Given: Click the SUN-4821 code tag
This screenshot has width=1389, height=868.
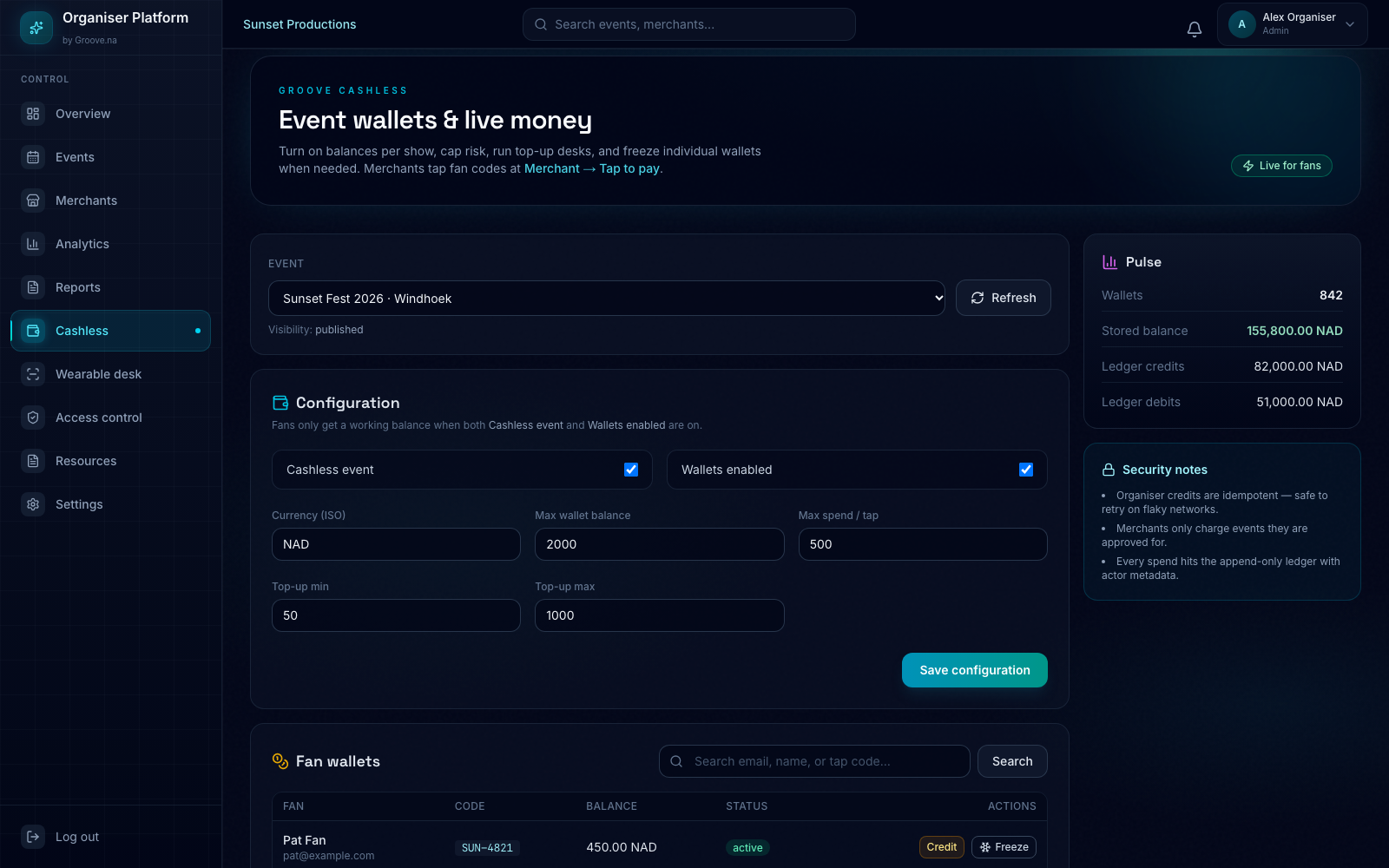Looking at the screenshot, I should tap(487, 848).
